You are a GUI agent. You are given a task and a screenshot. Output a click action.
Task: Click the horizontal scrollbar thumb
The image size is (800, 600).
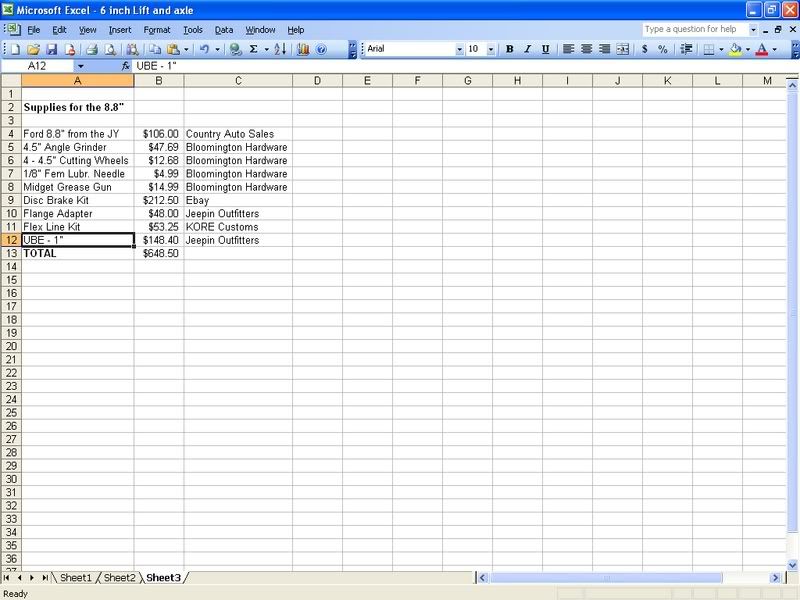[606, 578]
